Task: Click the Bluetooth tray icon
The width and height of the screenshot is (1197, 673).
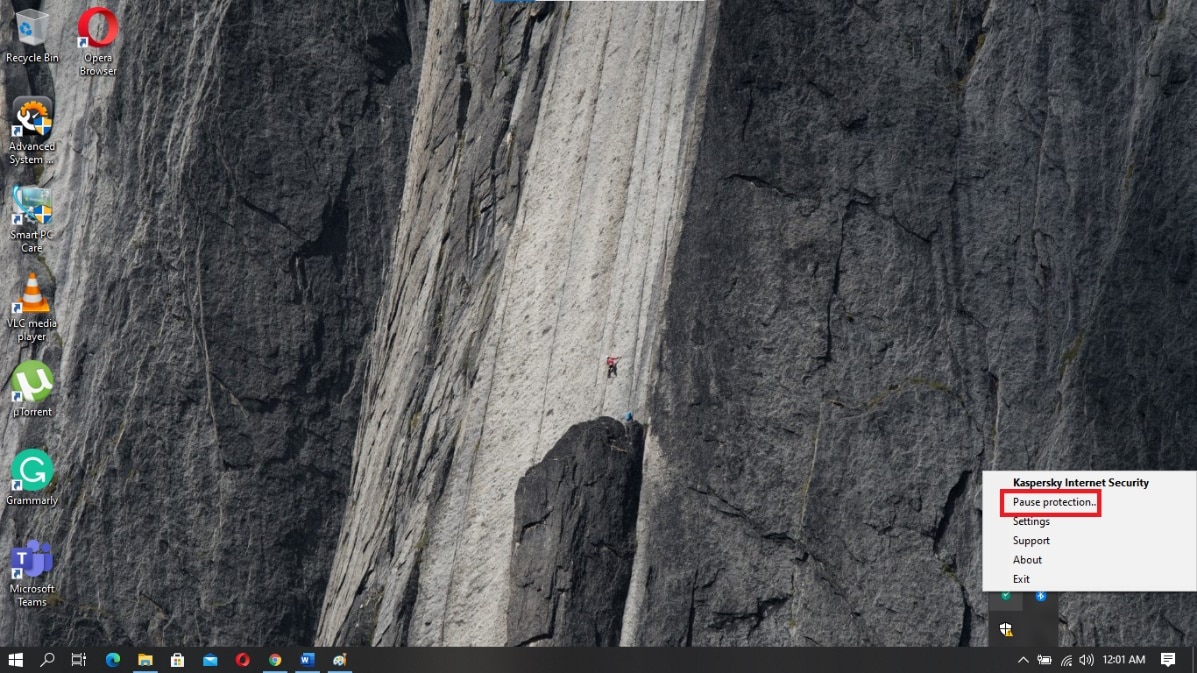Action: click(x=1041, y=596)
